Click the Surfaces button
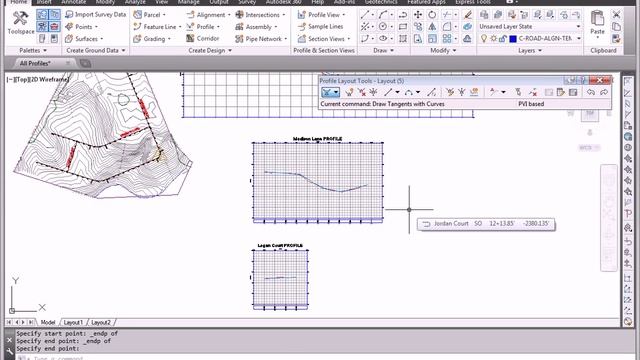 [84, 39]
